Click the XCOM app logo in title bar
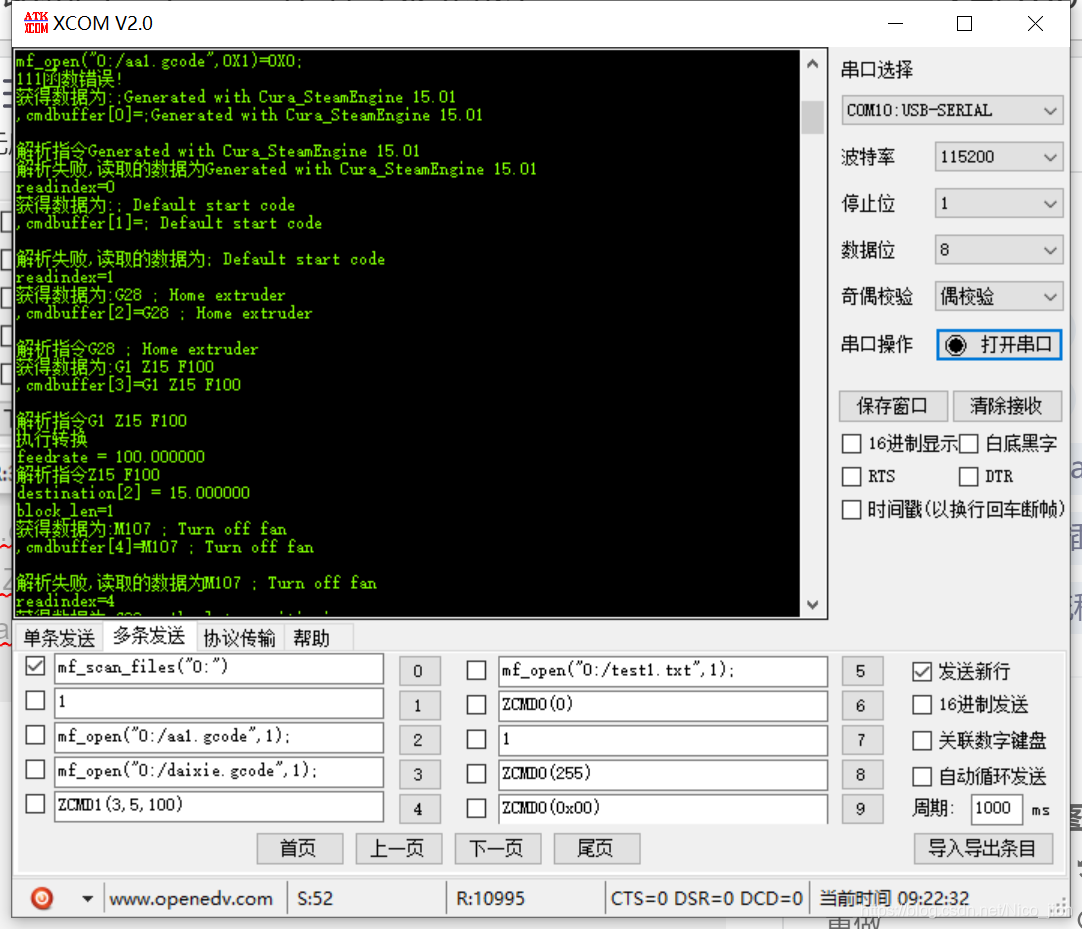 click(x=36, y=23)
